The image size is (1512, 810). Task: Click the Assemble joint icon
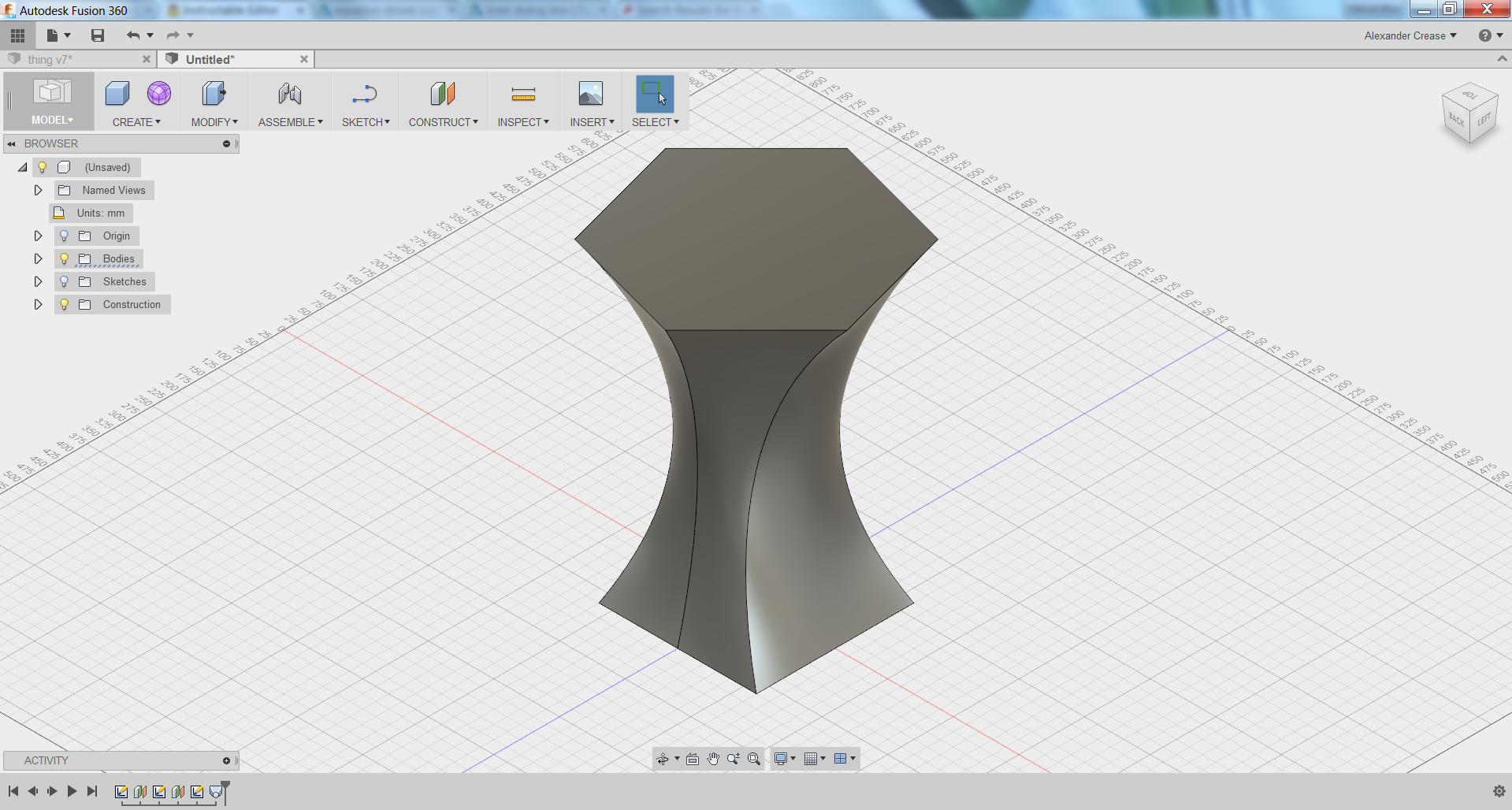coord(290,94)
